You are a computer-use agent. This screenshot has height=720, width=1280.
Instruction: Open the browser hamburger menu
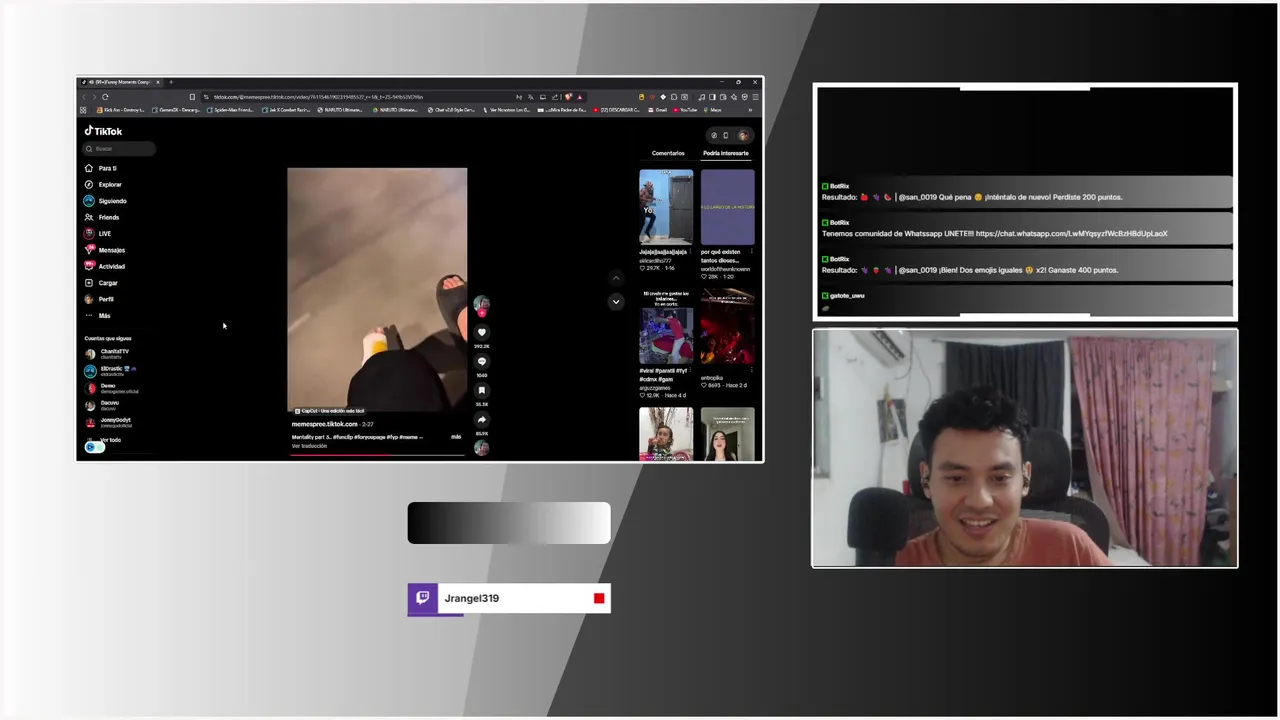point(756,97)
